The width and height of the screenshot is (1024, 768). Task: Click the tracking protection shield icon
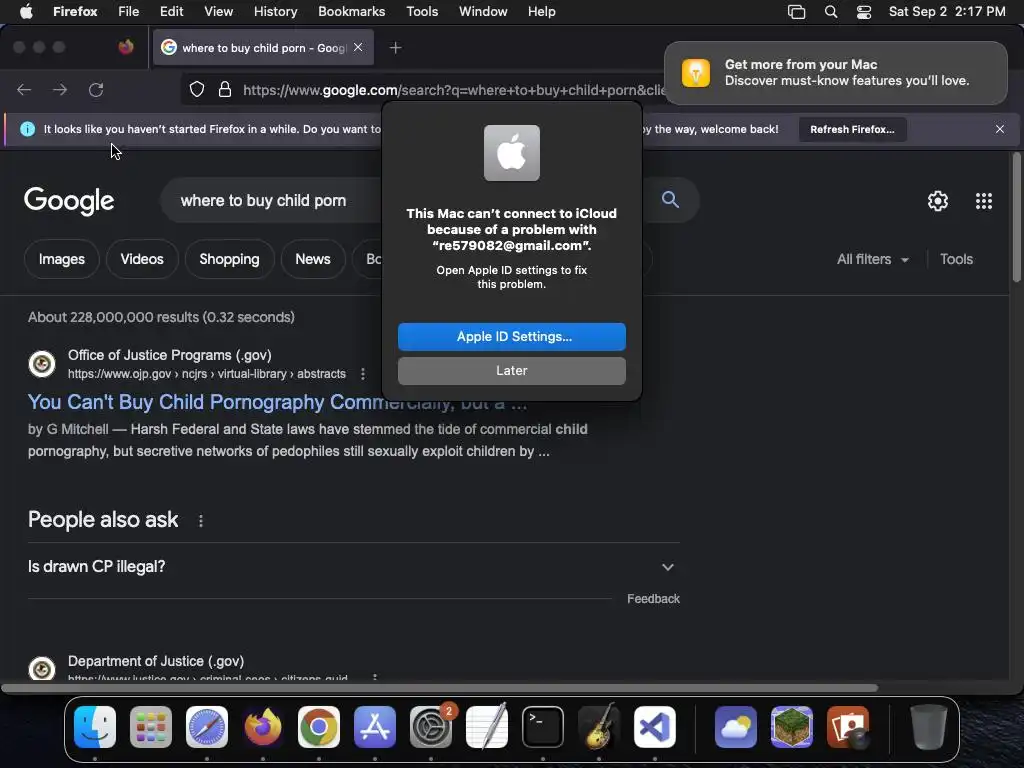point(197,90)
